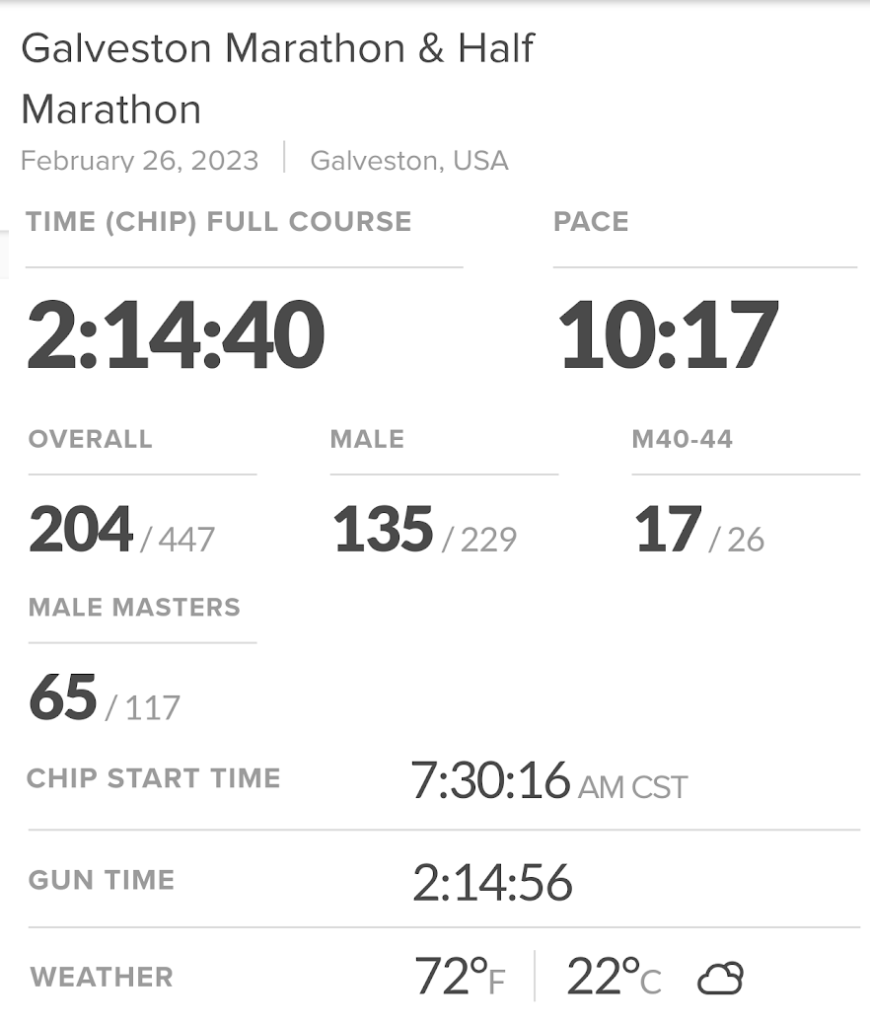This screenshot has height=1023, width=870.
Task: Click the OVERALL ranking label
Action: point(91,439)
